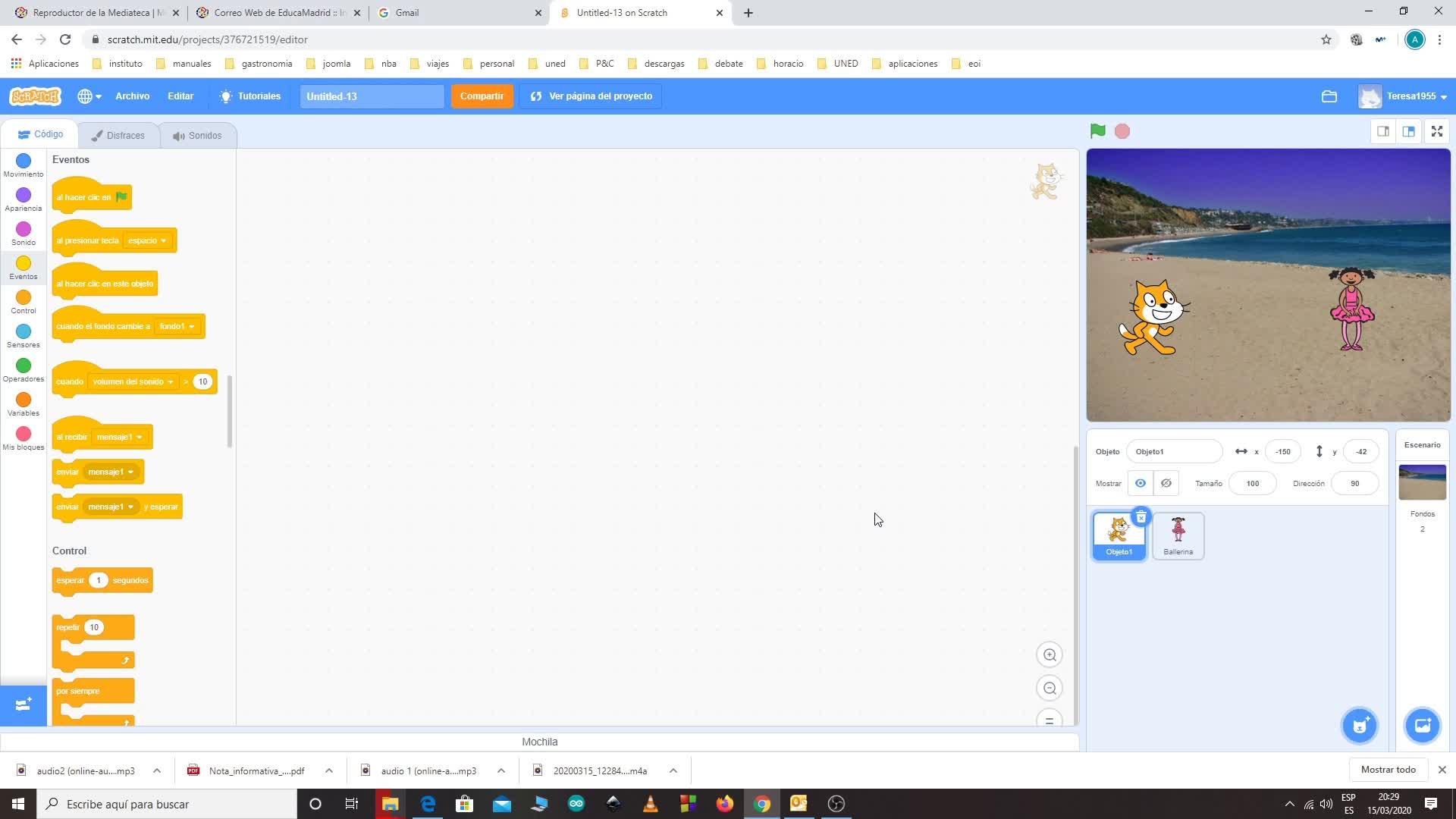Click the green flag to start

point(1097,131)
